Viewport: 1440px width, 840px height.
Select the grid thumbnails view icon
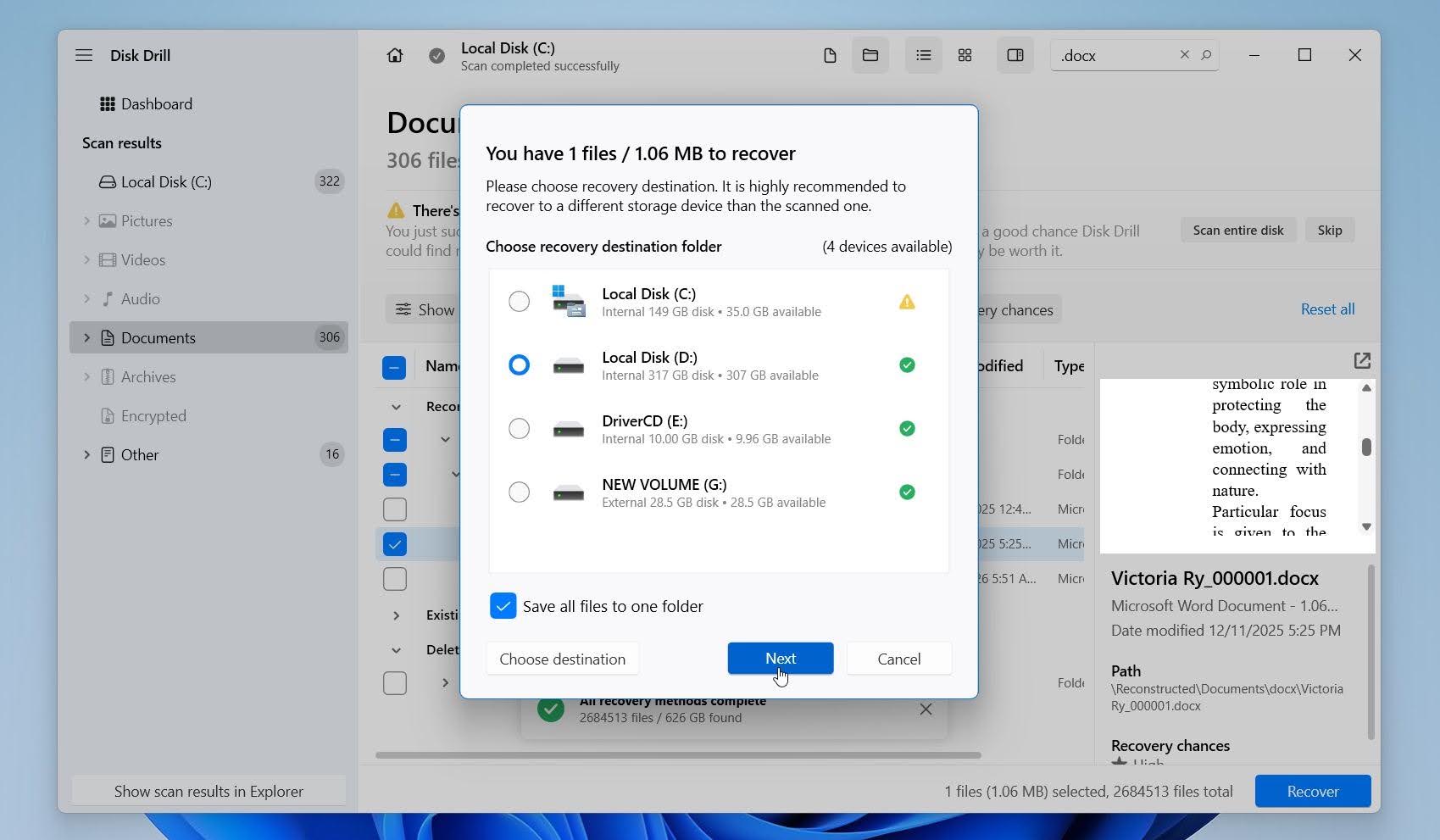[x=965, y=55]
